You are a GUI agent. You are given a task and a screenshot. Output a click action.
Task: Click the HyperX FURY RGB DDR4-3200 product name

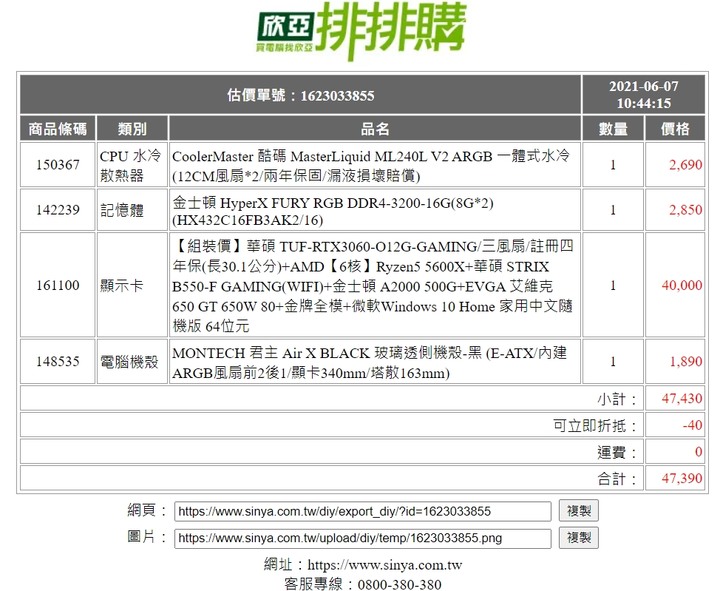click(x=333, y=211)
